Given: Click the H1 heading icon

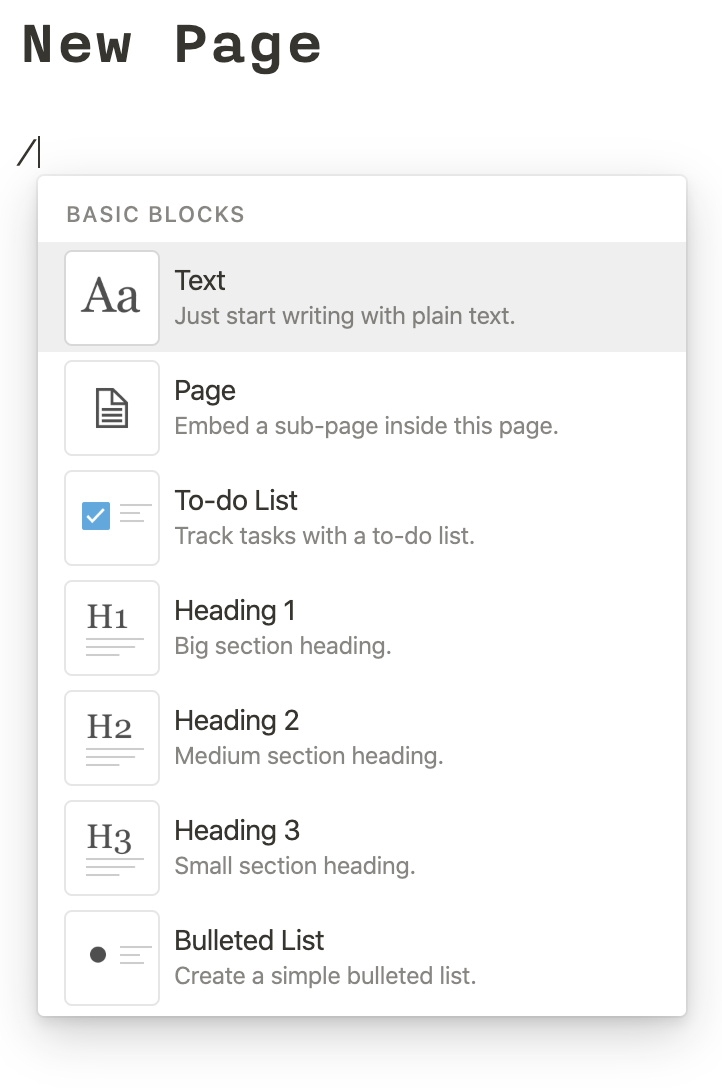Looking at the screenshot, I should [112, 627].
